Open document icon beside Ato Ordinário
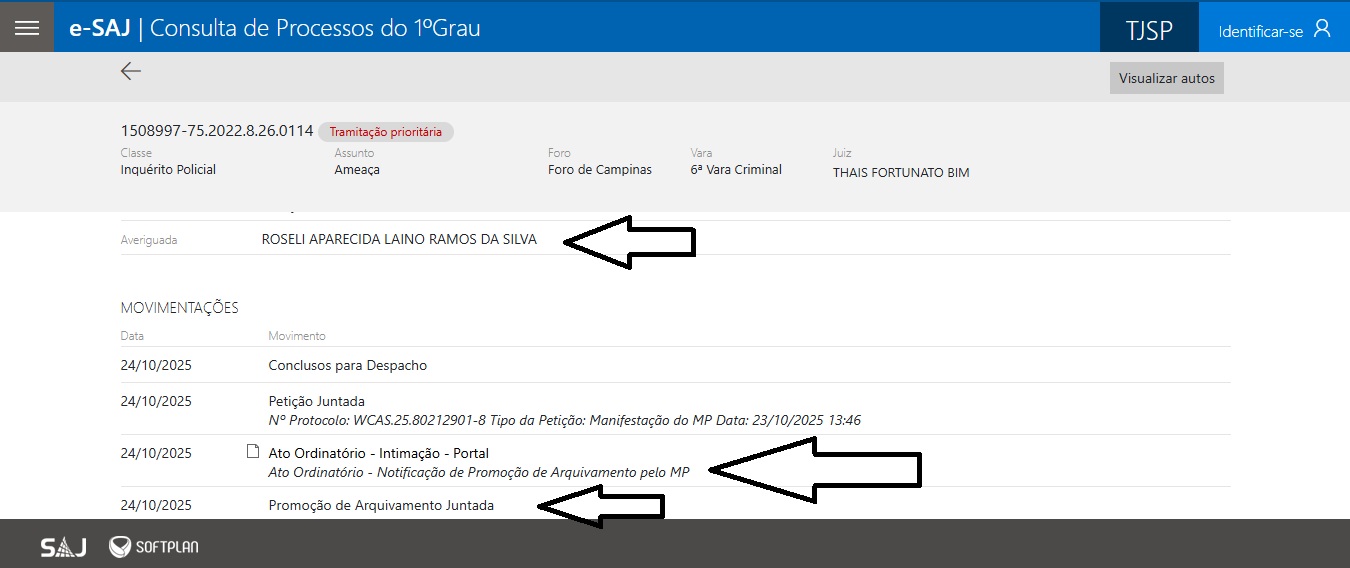Viewport: 1350px width, 568px height. pyautogui.click(x=253, y=452)
